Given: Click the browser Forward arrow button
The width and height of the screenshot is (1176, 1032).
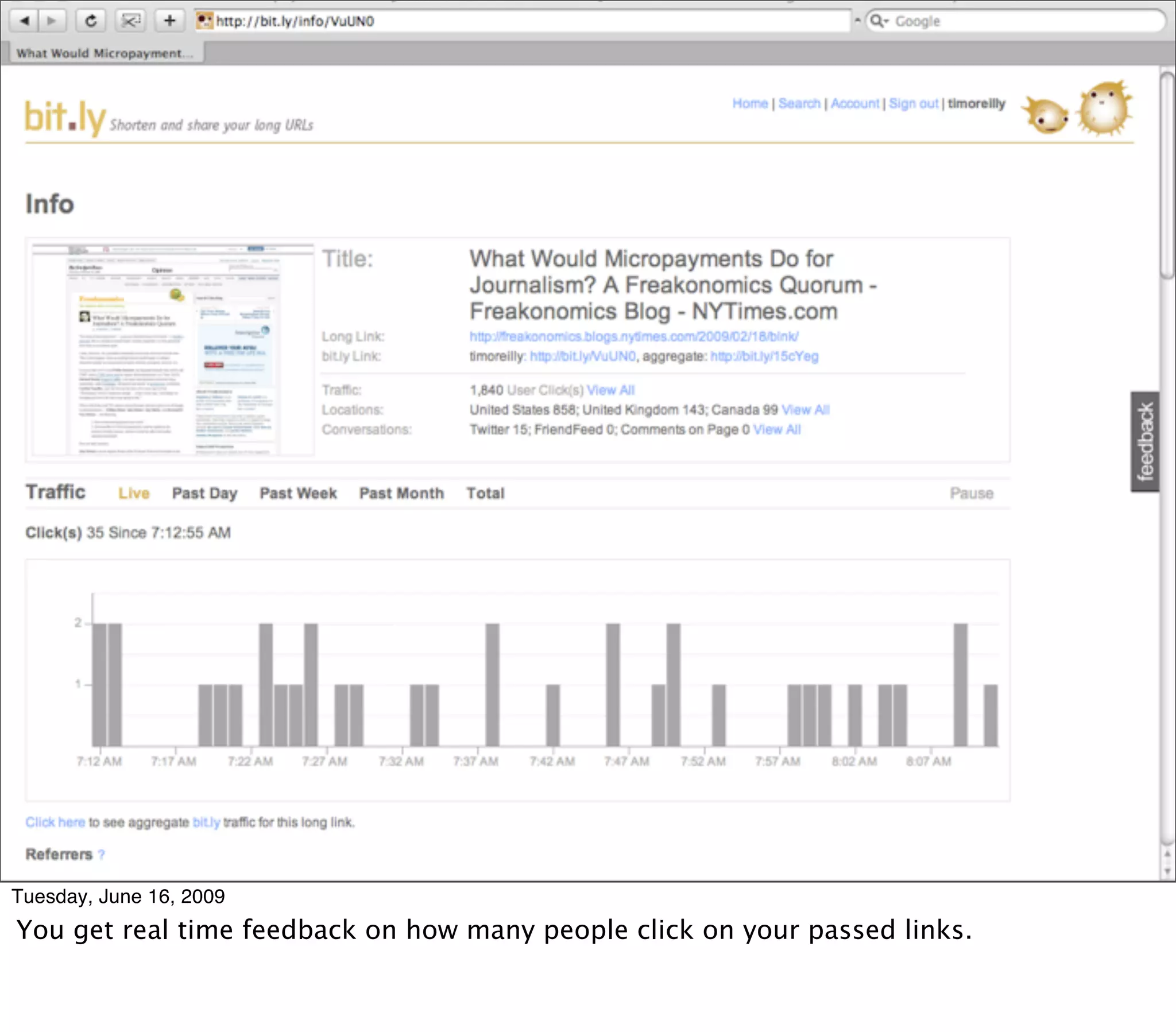Looking at the screenshot, I should coord(52,21).
